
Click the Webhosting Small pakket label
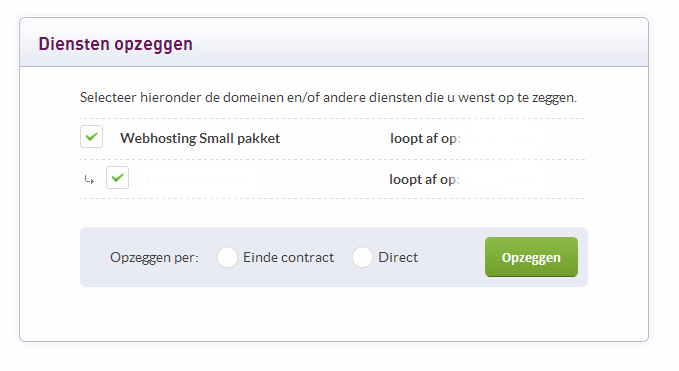coord(200,138)
